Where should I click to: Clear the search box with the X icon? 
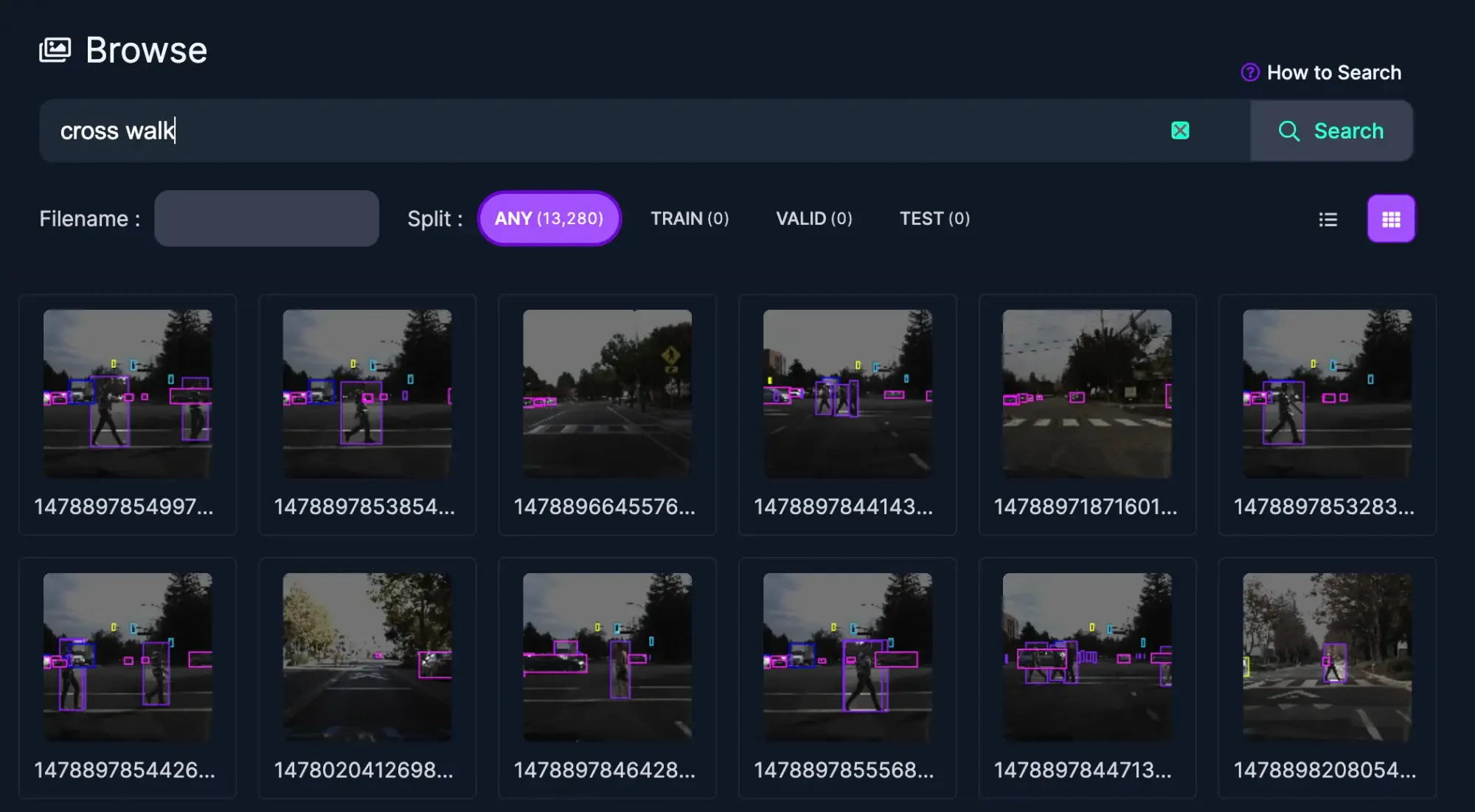tap(1180, 131)
